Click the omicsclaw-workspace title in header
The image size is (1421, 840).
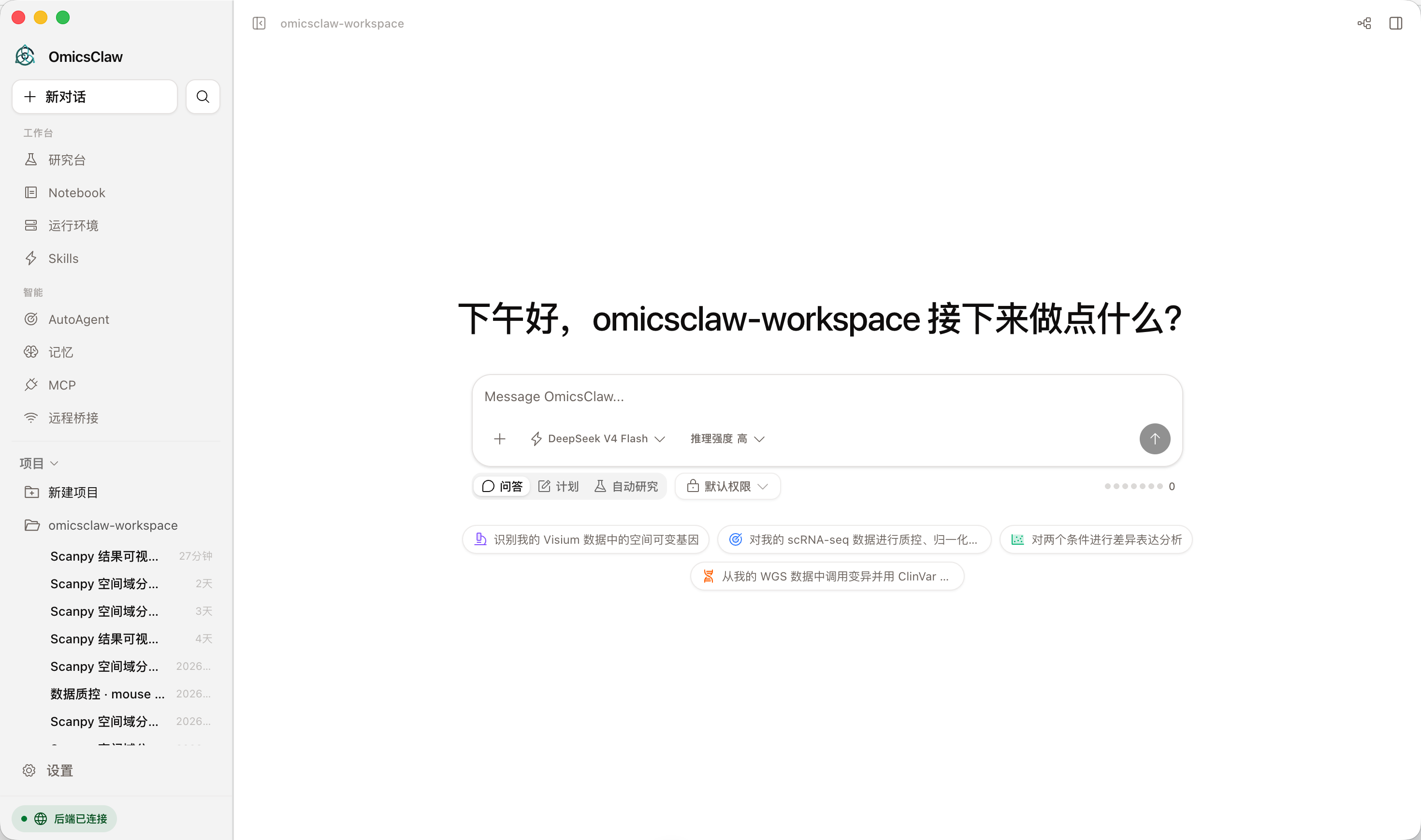coord(342,24)
